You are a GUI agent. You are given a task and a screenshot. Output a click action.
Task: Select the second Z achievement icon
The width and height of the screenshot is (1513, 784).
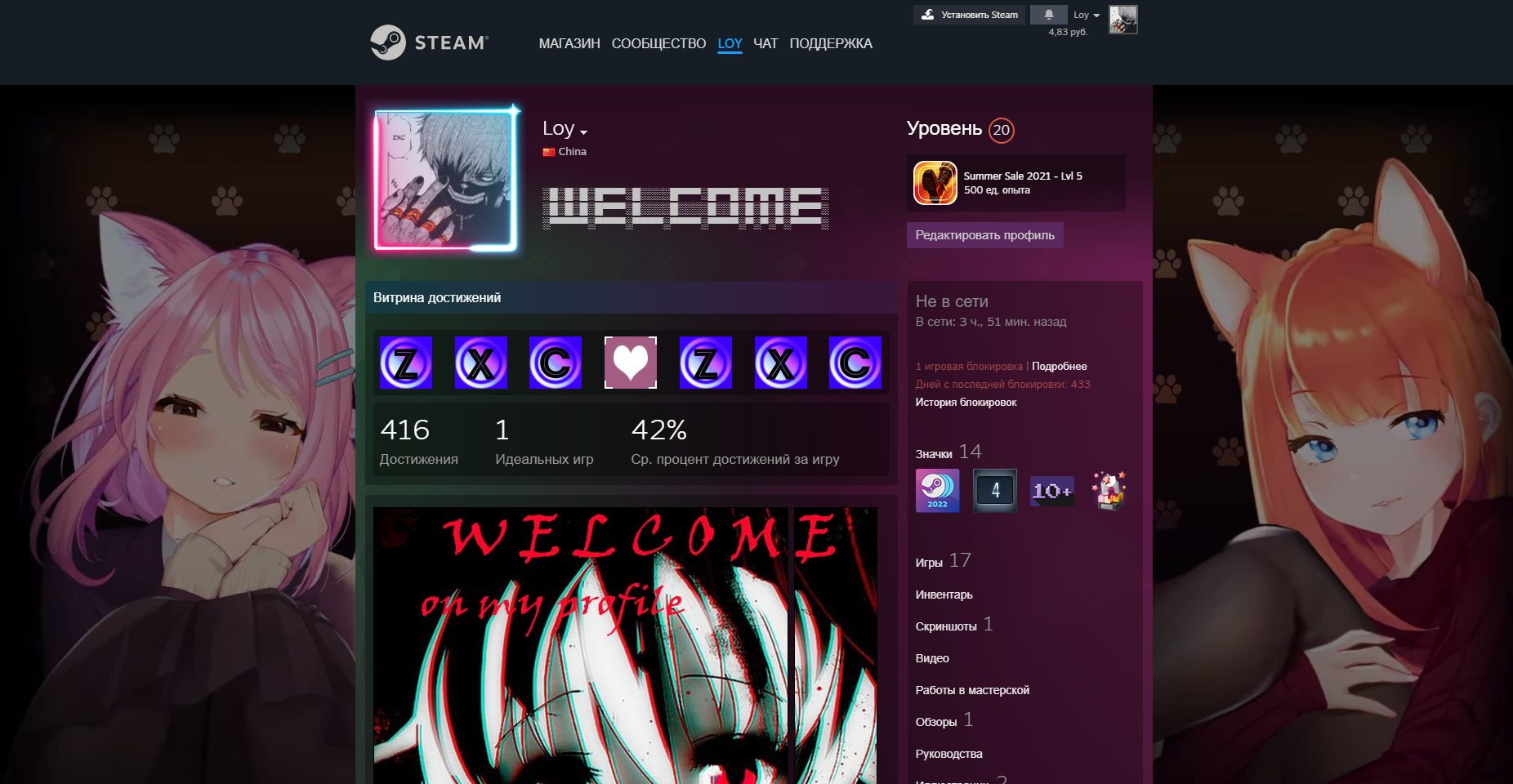(706, 363)
